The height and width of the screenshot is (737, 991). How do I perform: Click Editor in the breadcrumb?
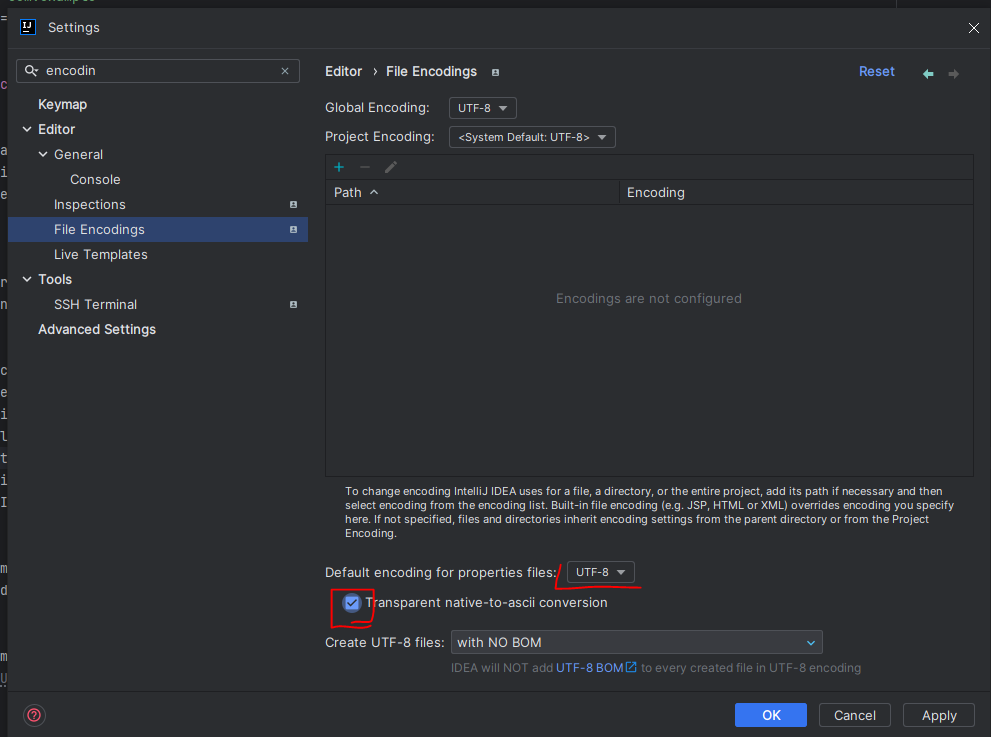coord(343,71)
